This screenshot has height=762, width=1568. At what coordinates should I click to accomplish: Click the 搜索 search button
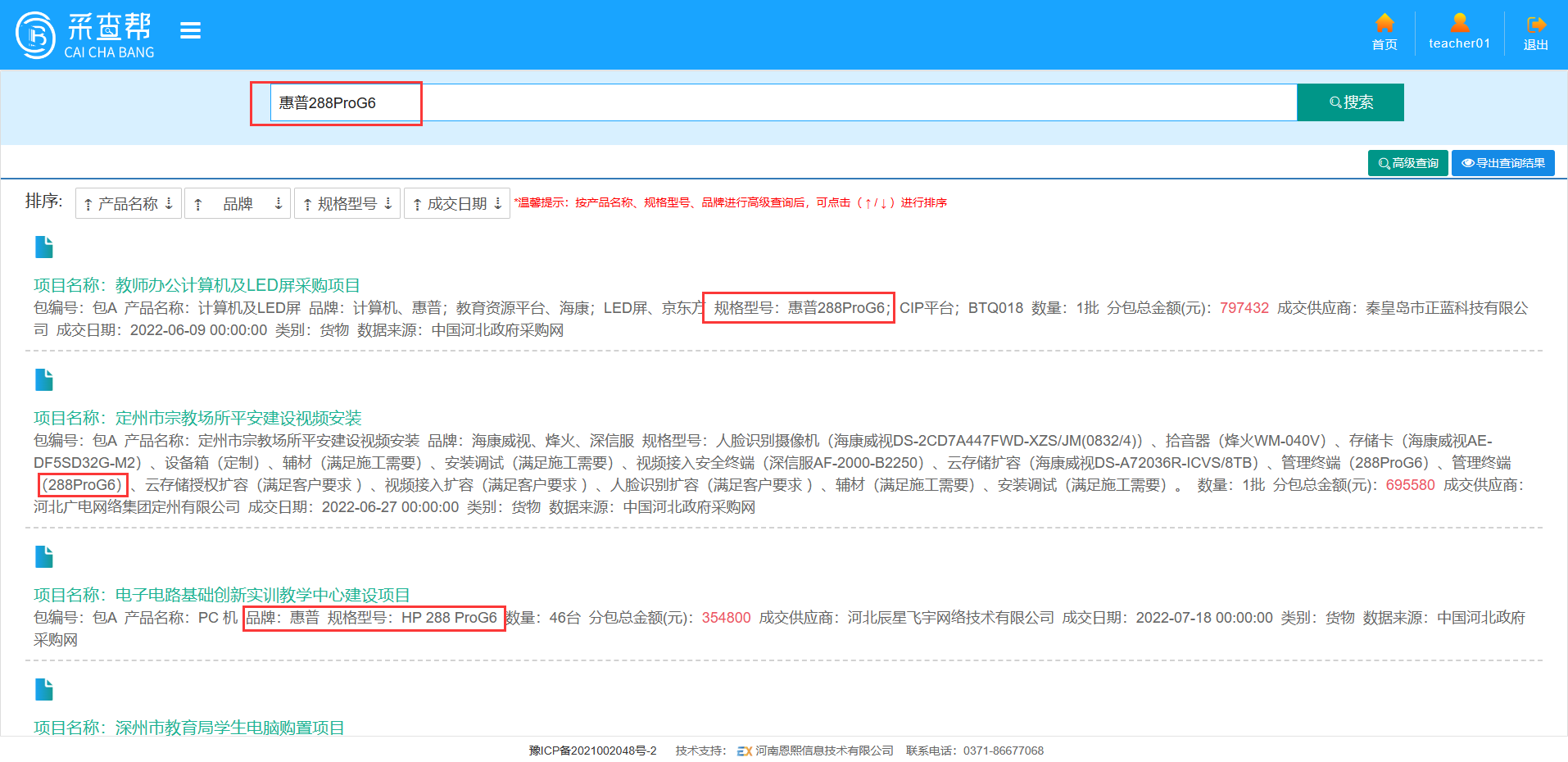1350,102
